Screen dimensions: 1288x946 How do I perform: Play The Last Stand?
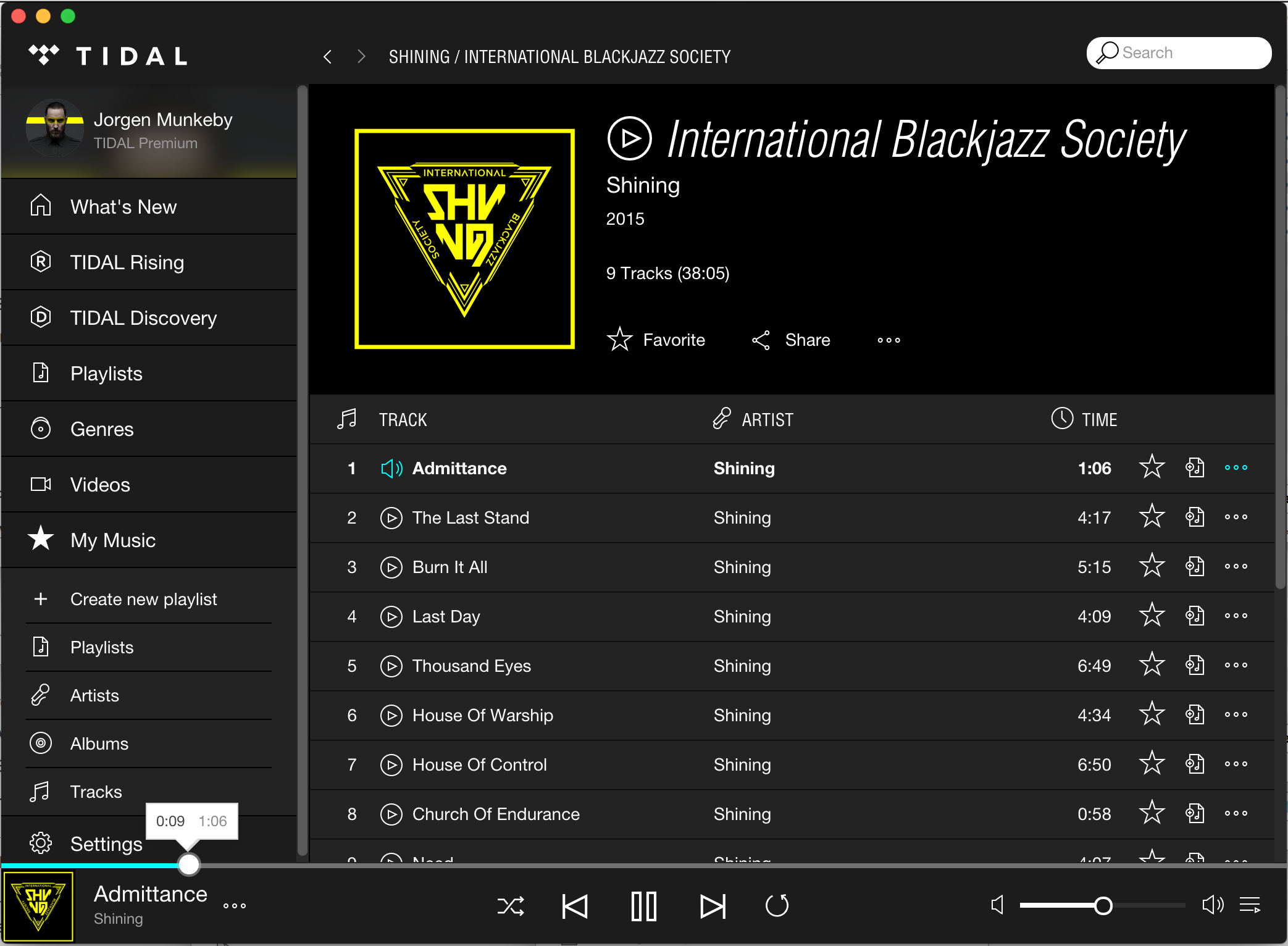(391, 517)
